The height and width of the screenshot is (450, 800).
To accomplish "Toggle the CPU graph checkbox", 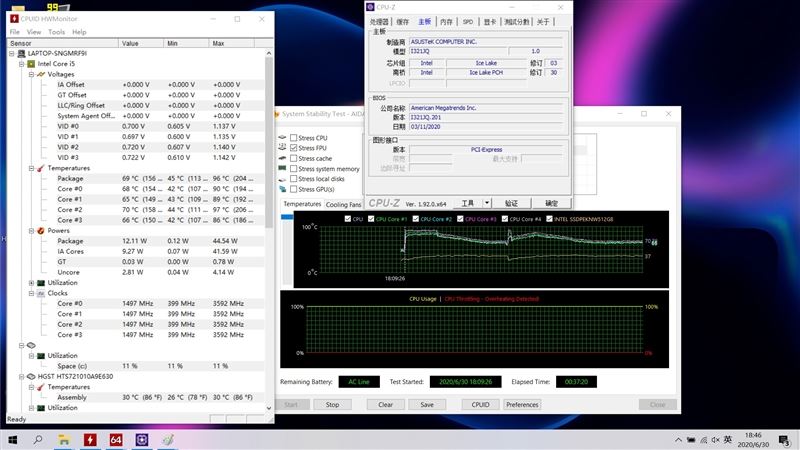I will coord(347,219).
